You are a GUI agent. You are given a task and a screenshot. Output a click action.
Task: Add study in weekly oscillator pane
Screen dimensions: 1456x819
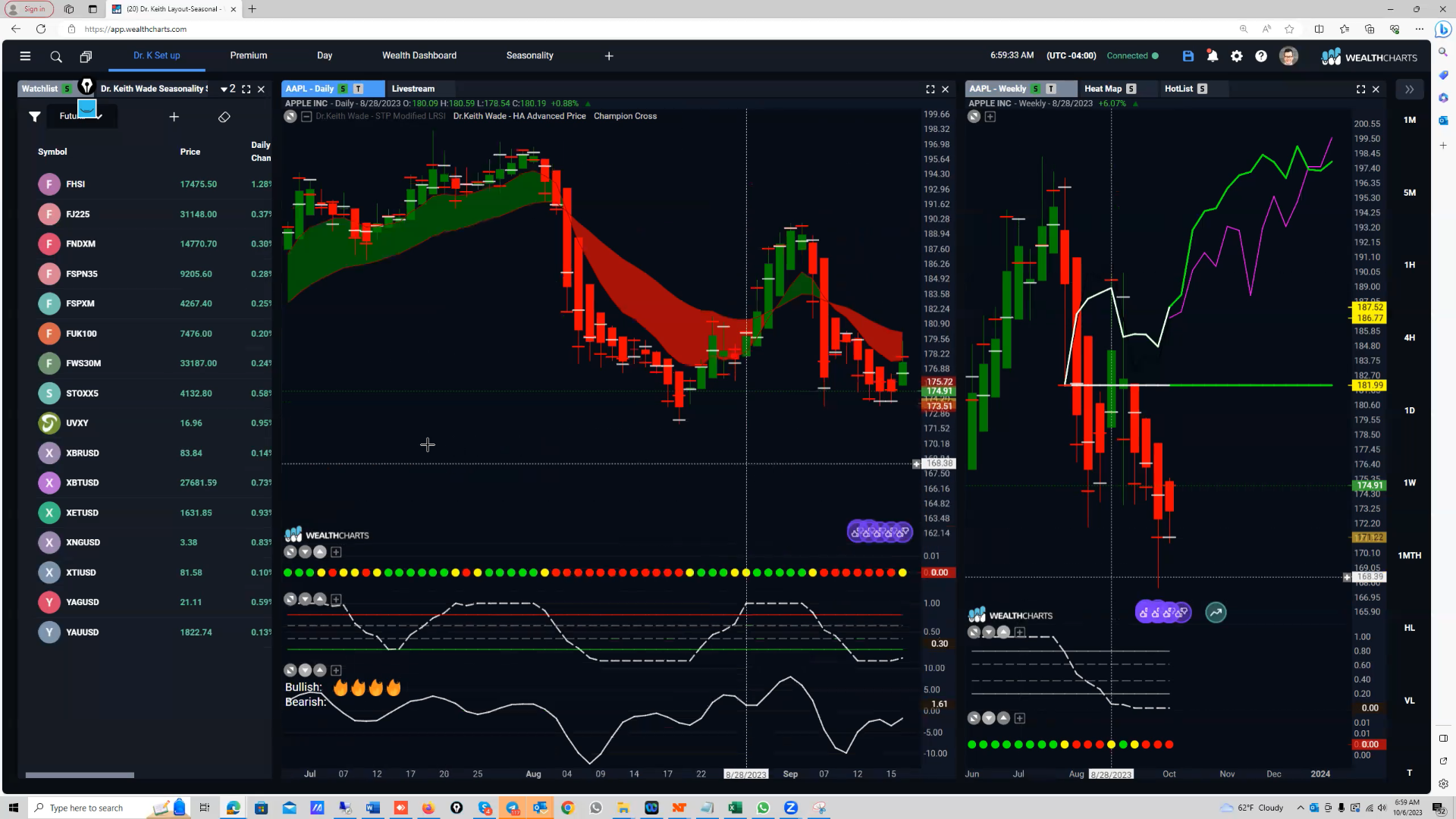(x=1020, y=632)
